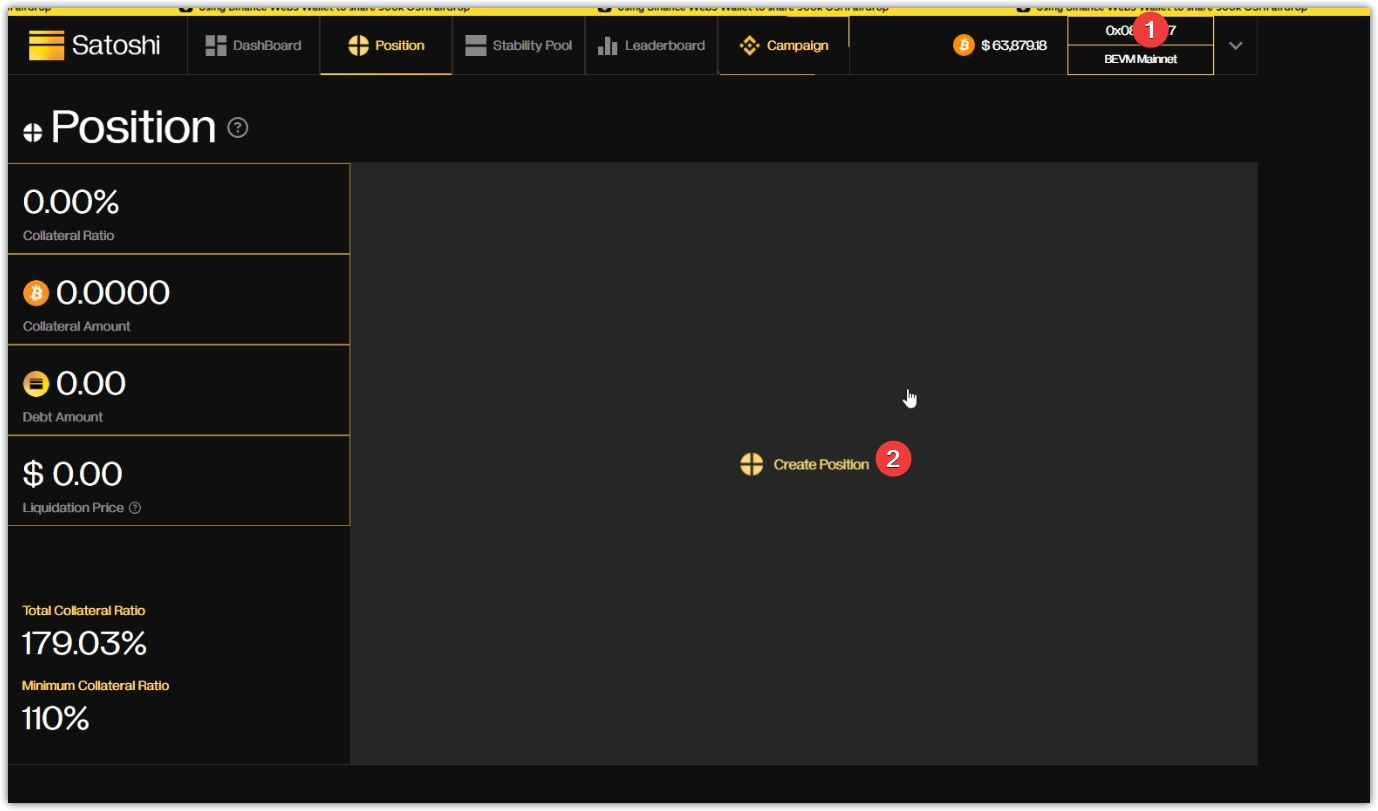Click the help icon beside Position heading
1378x811 pixels.
[x=237, y=128]
